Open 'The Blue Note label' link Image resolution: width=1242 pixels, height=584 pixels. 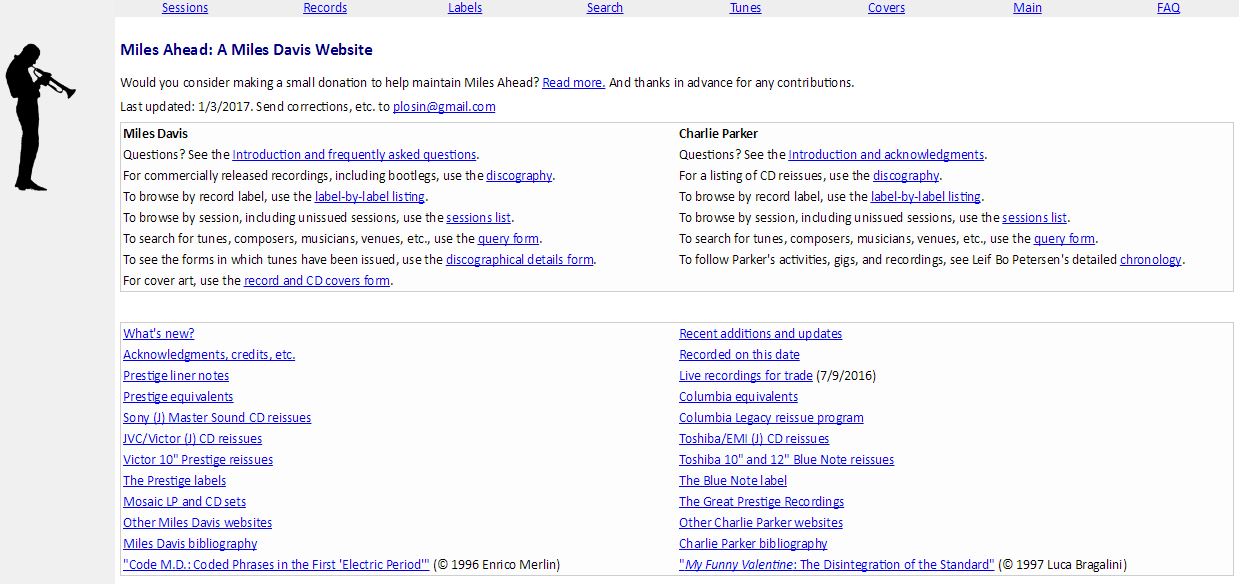tap(733, 481)
